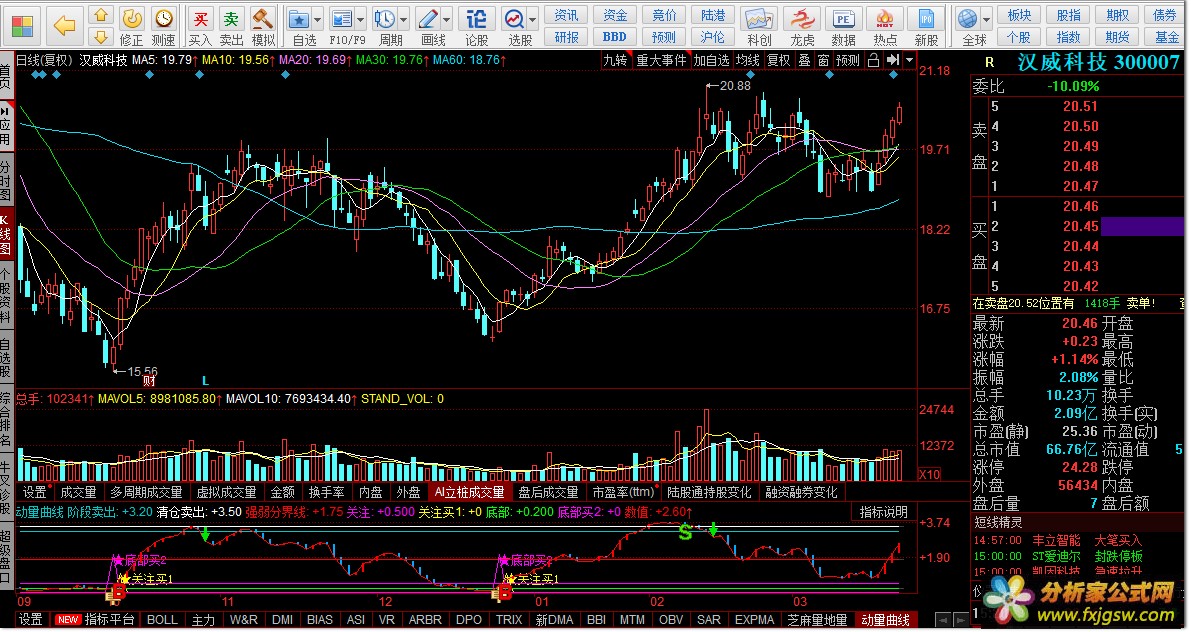This screenshot has width=1191, height=632.
Task: Open the 修正 correction tool
Action: [131, 26]
